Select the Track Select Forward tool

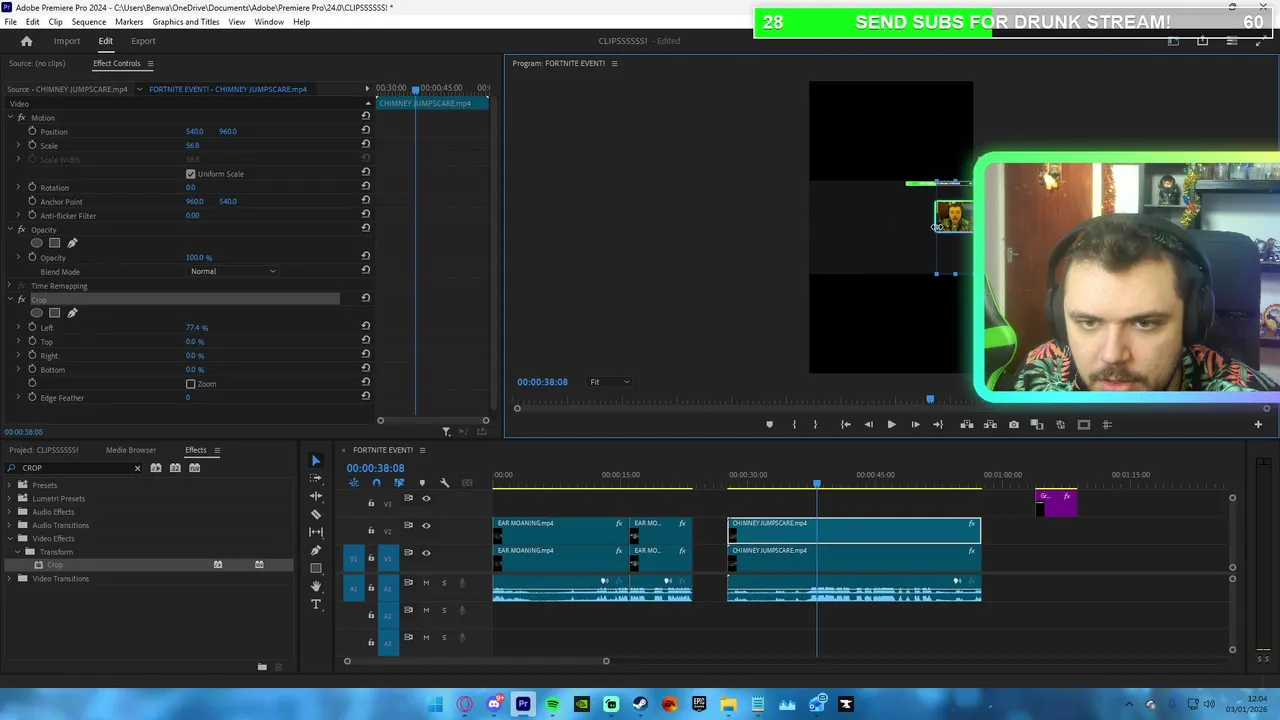316,478
